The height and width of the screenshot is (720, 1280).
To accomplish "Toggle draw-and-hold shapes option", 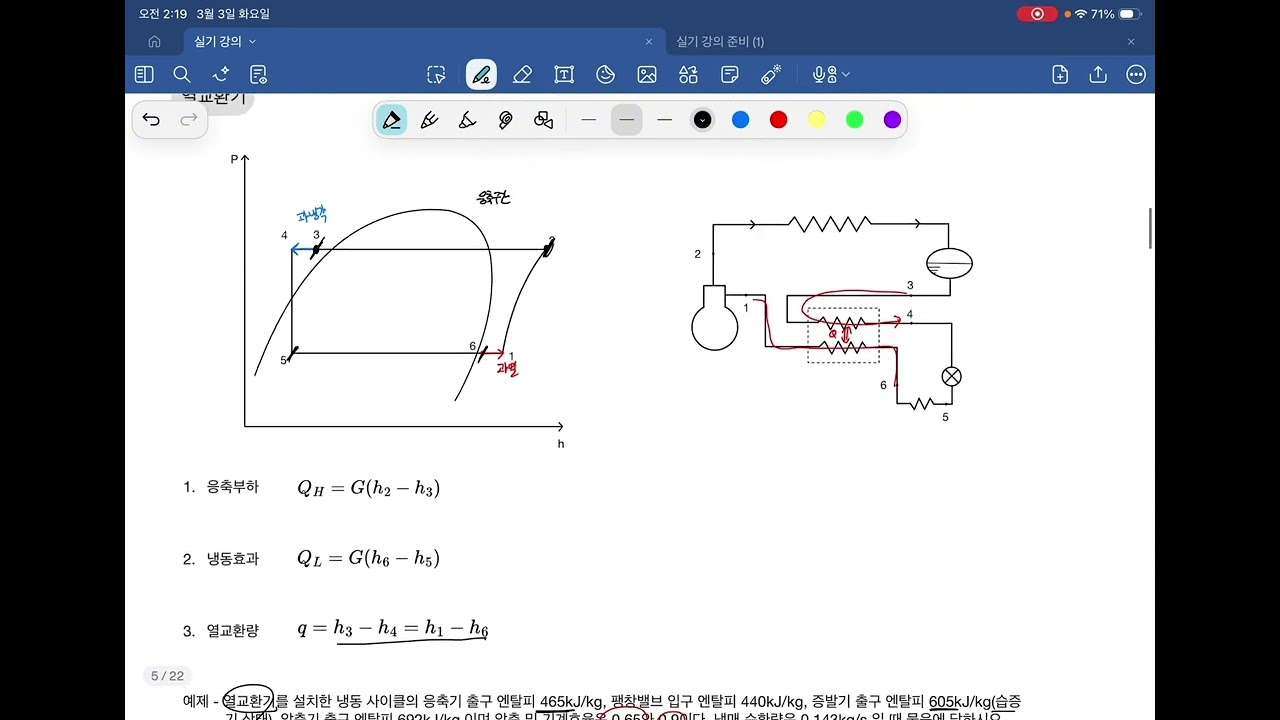I will pyautogui.click(x=543, y=120).
